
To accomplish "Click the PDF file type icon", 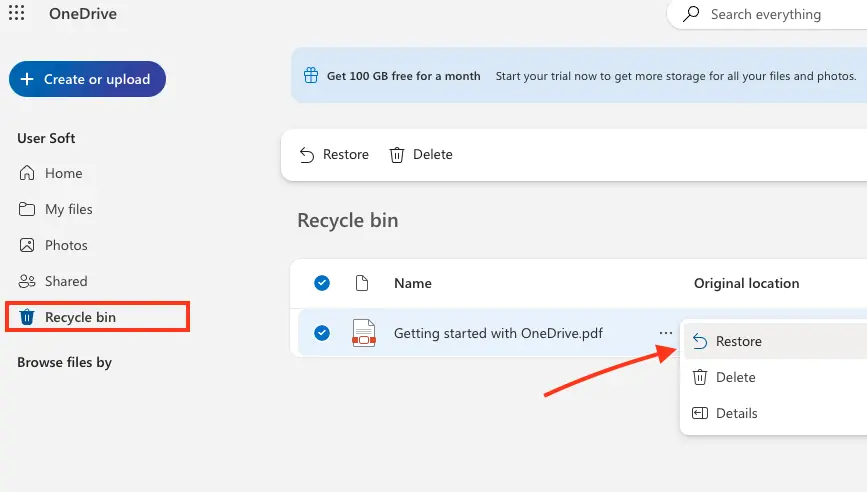I will pyautogui.click(x=363, y=333).
